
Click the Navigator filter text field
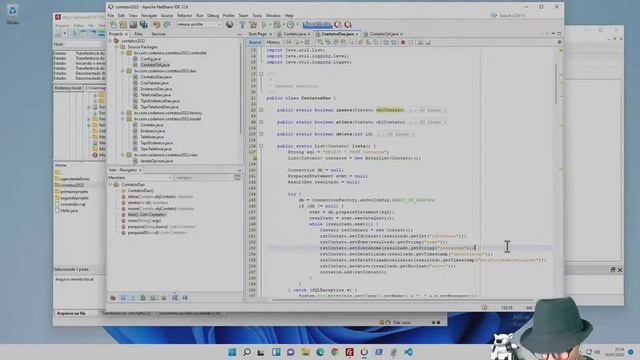203,178
